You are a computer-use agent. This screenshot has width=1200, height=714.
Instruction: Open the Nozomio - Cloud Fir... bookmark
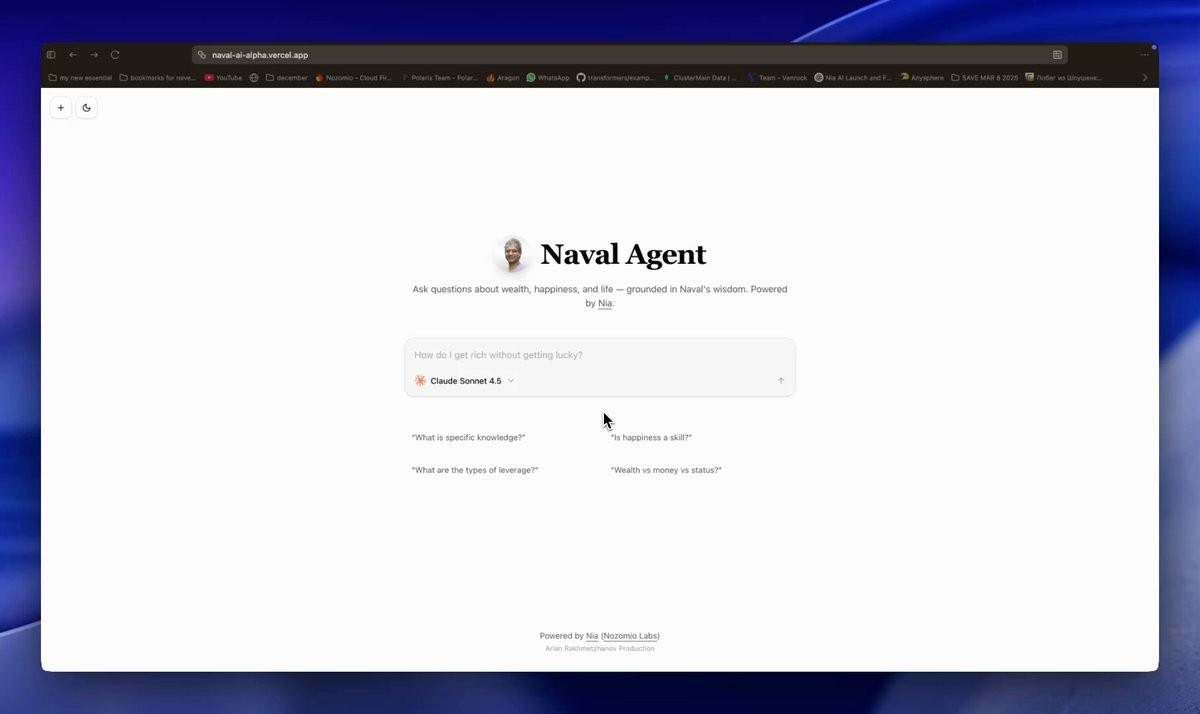point(353,77)
